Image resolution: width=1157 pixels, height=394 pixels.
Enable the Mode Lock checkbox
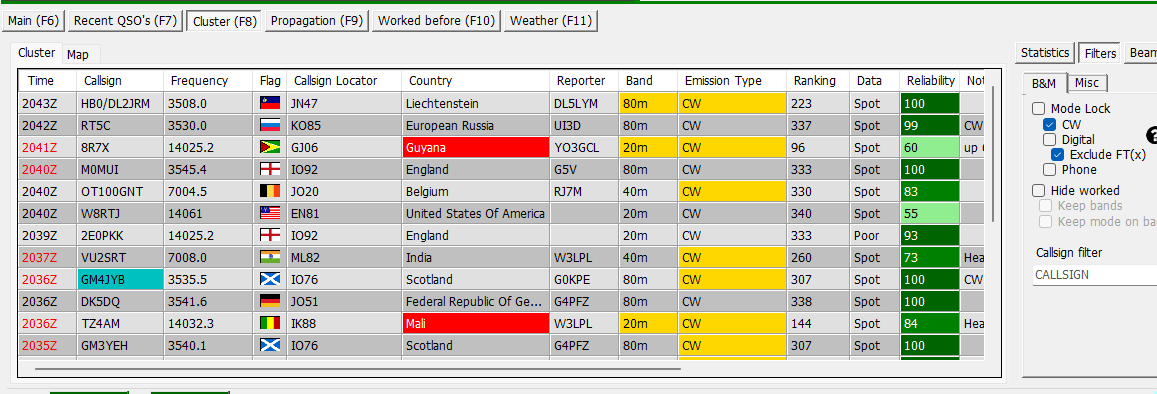pyautogui.click(x=1039, y=108)
